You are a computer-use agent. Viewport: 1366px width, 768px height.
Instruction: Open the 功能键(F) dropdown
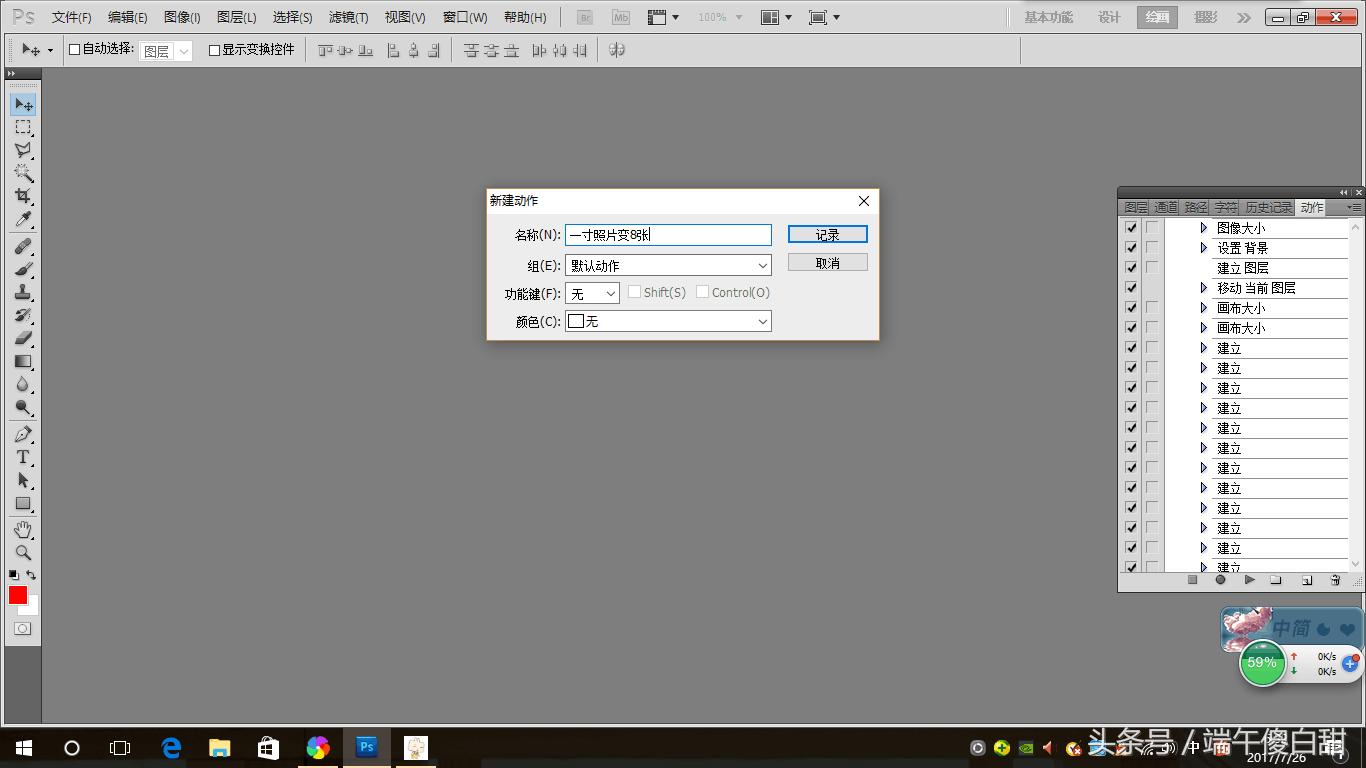pos(593,293)
